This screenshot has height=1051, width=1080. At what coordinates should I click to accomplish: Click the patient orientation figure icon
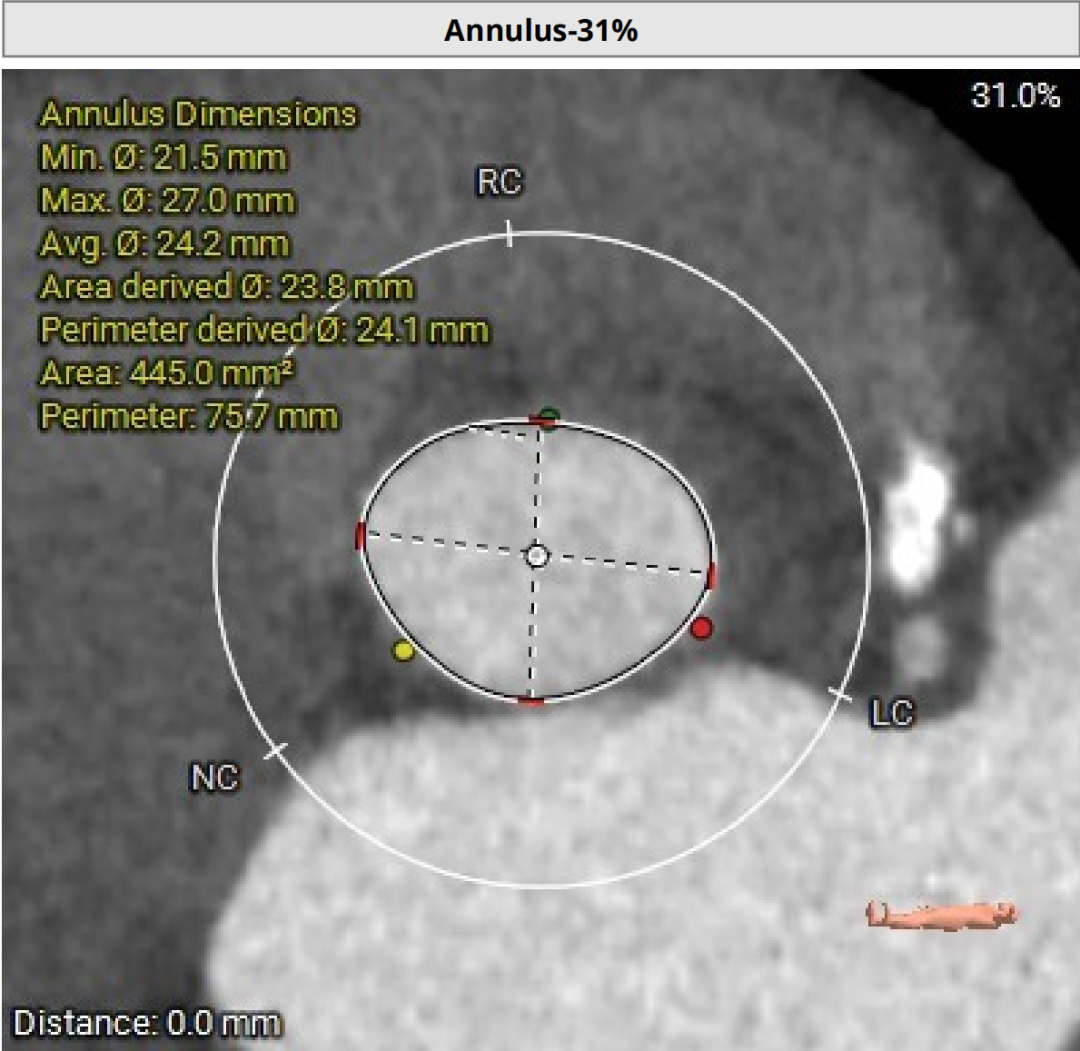coord(941,913)
